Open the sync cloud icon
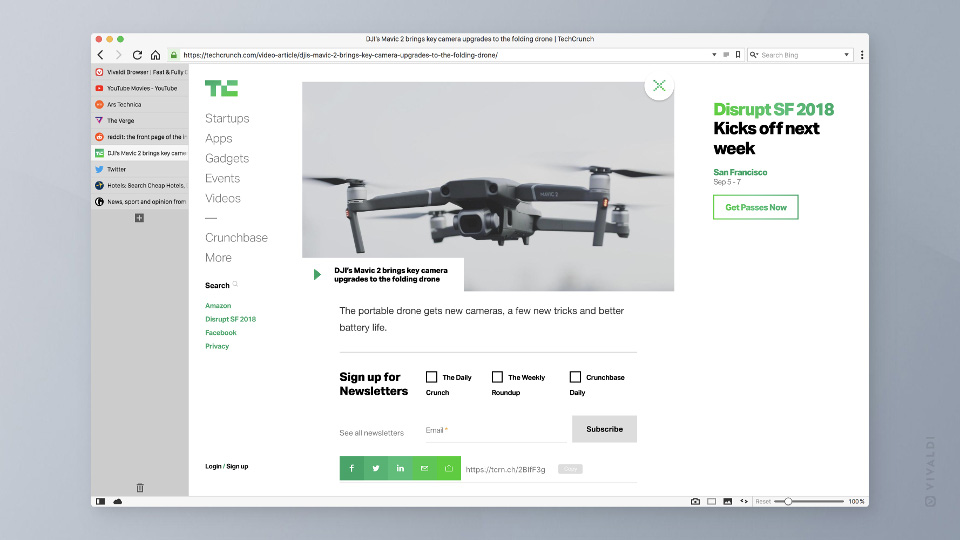 118,501
